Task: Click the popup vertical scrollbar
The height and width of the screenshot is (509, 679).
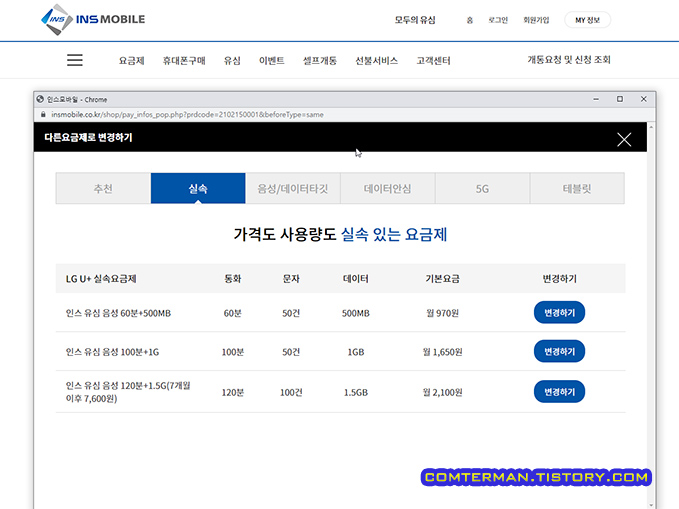Action: click(x=651, y=316)
